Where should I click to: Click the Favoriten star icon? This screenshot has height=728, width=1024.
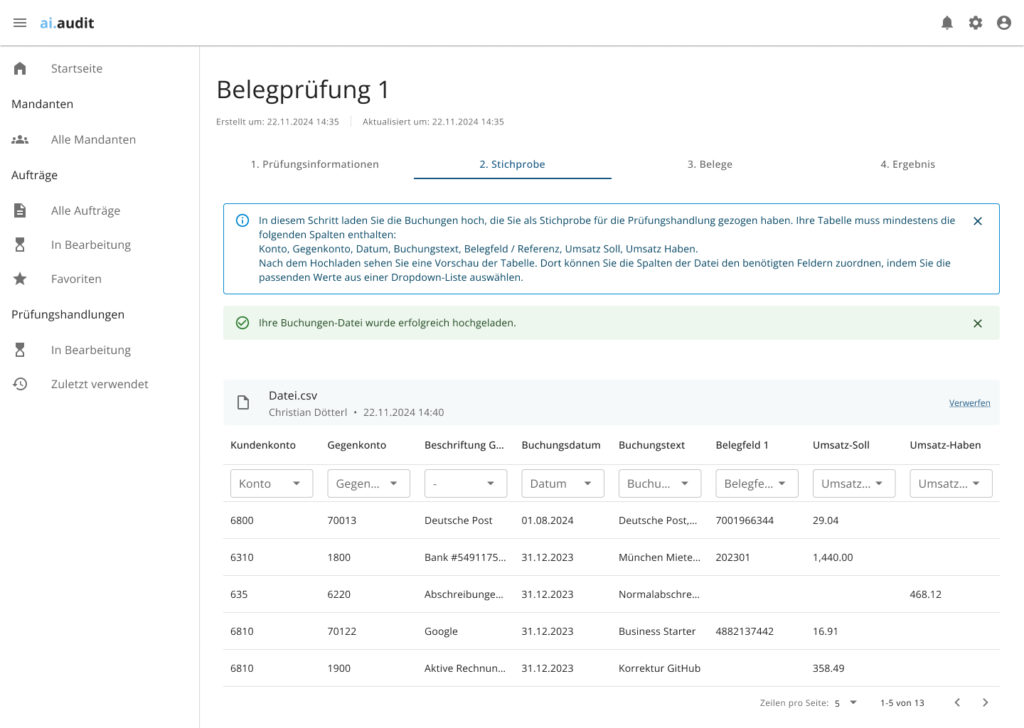tap(20, 279)
